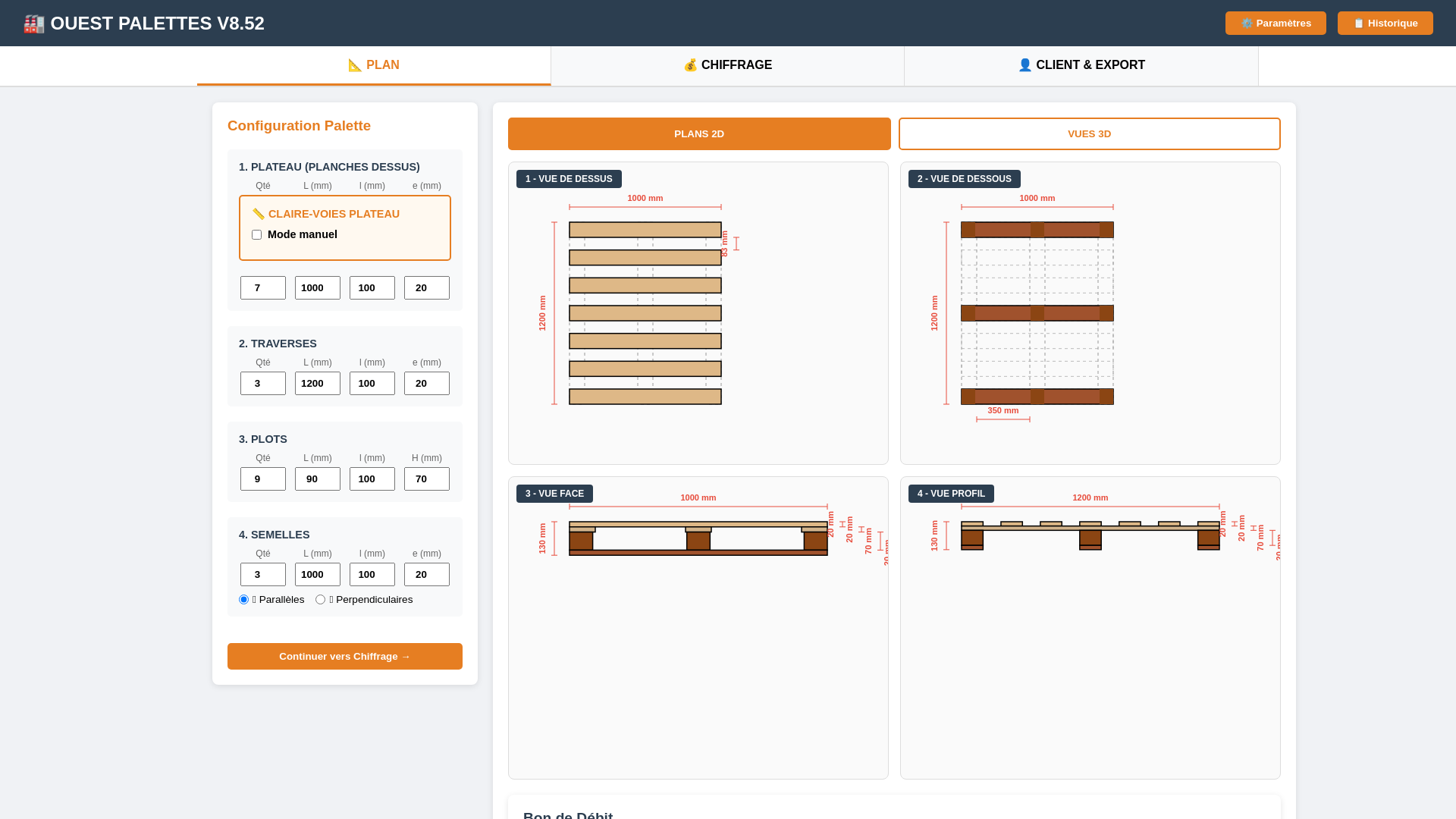Viewport: 1456px width, 819px height.
Task: Click the Vue de dessus drawing
Action: coord(645,313)
